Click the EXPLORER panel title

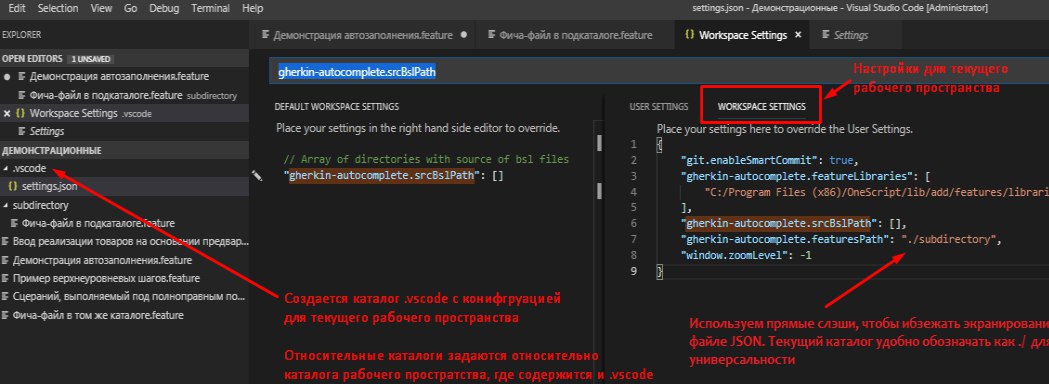[x=22, y=35]
